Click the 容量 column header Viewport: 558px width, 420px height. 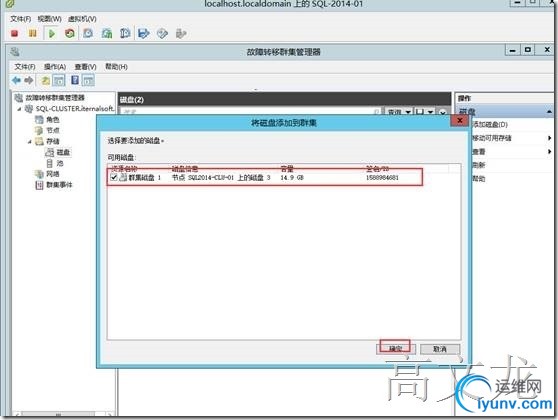pos(287,168)
